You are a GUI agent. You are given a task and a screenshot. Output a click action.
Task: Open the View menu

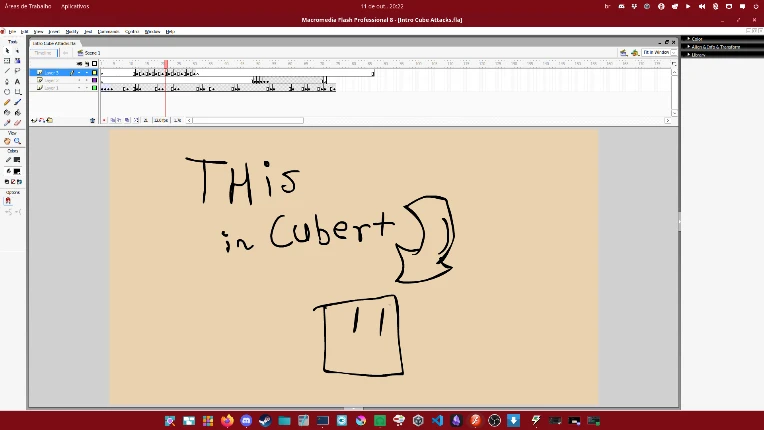38,32
